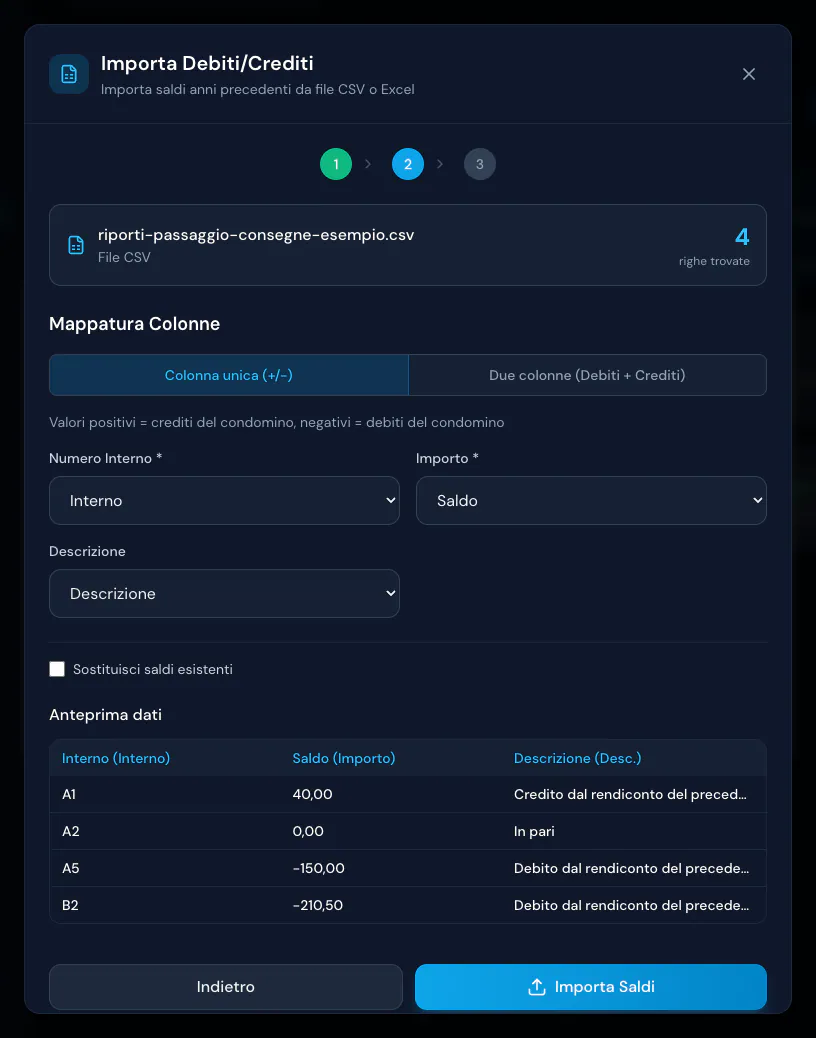Click the B2 row Debito dal rendiconto description

pos(631,906)
